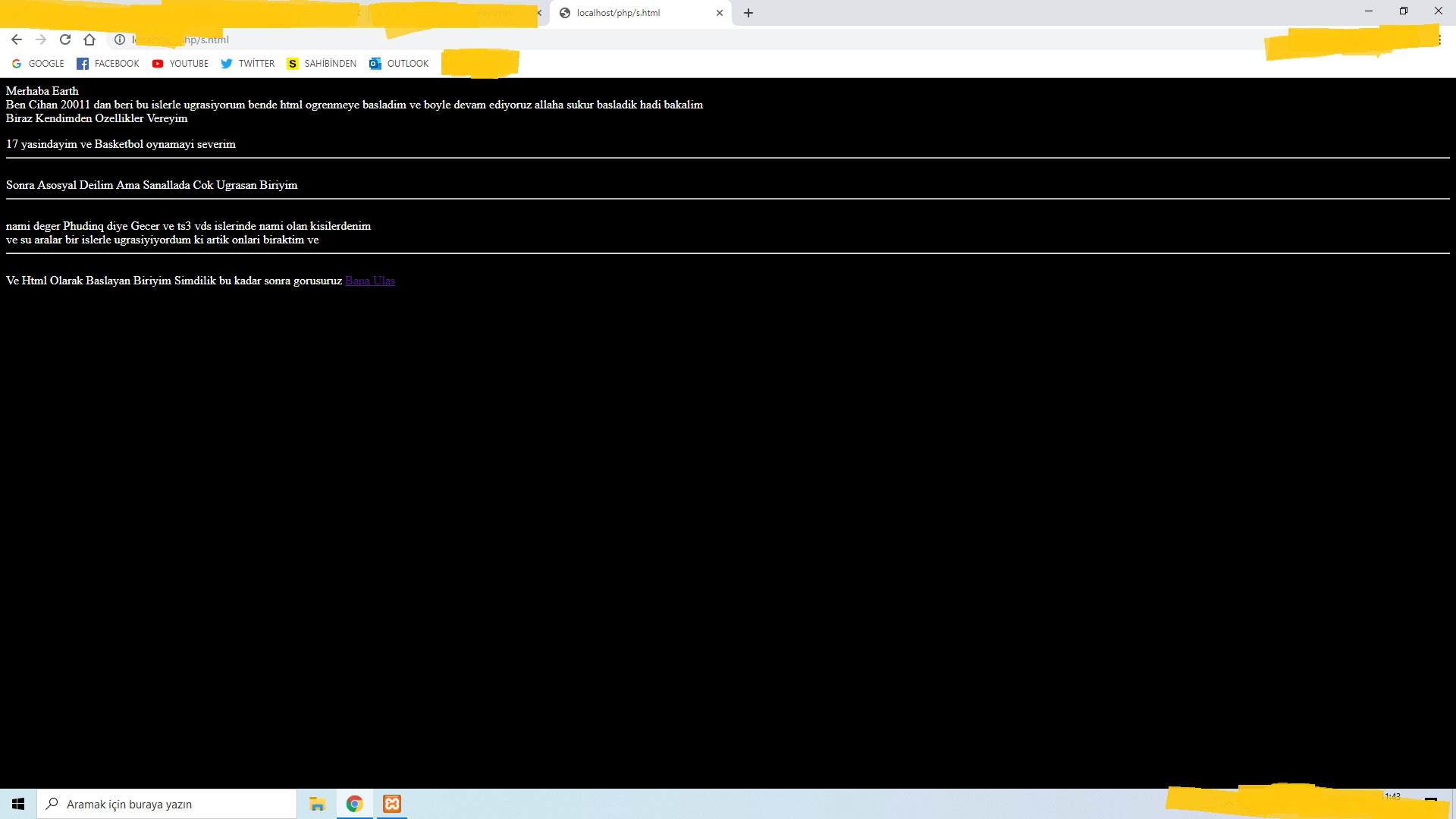Click the line starting 've su aralar bir islerle'

click(x=162, y=240)
